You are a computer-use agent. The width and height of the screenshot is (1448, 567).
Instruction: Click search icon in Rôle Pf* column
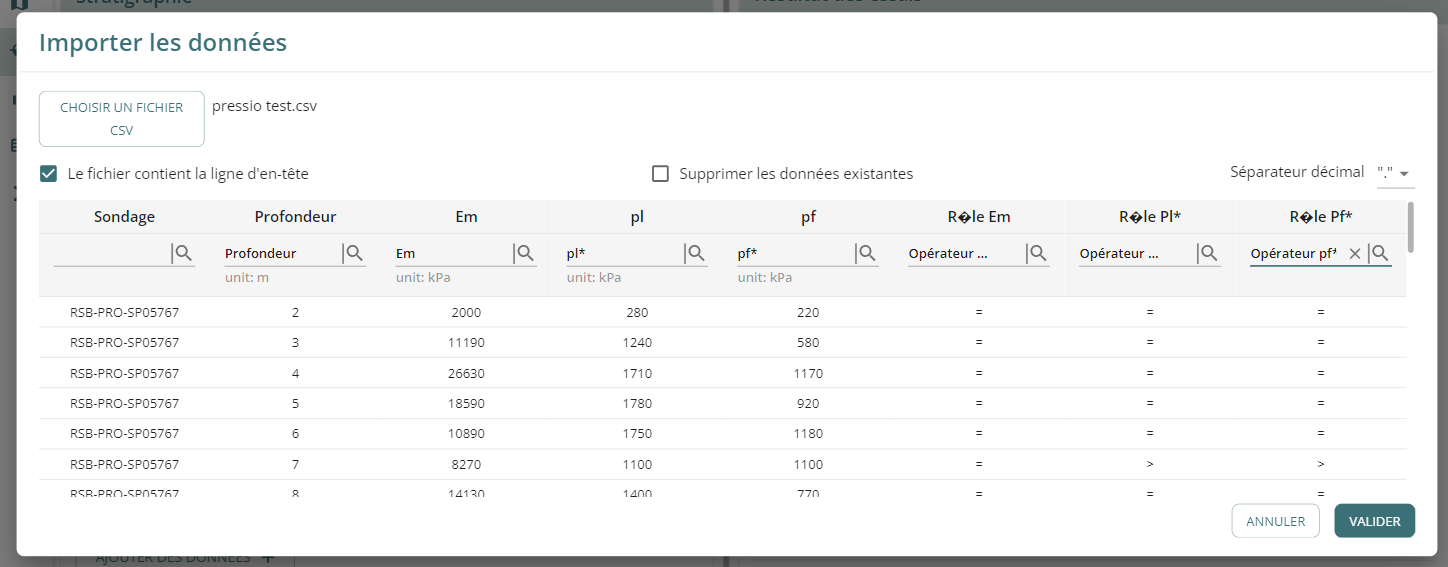[x=1380, y=254]
